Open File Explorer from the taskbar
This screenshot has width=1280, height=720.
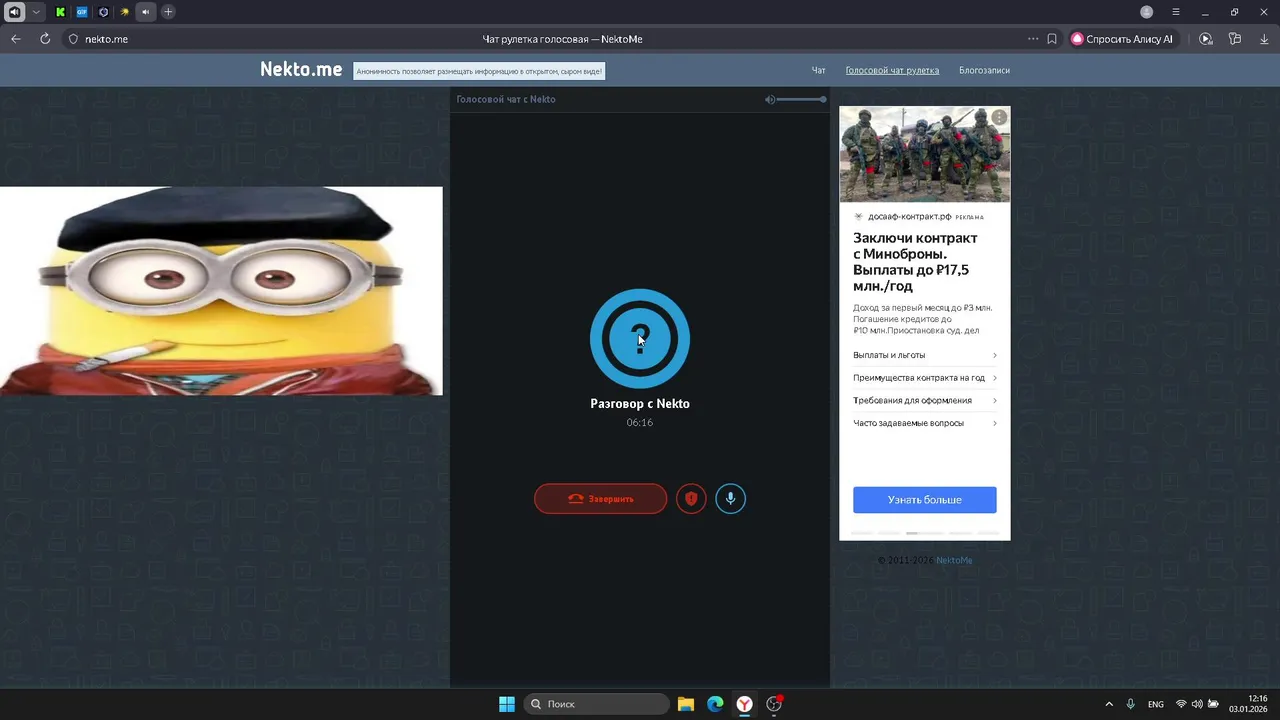[x=685, y=704]
